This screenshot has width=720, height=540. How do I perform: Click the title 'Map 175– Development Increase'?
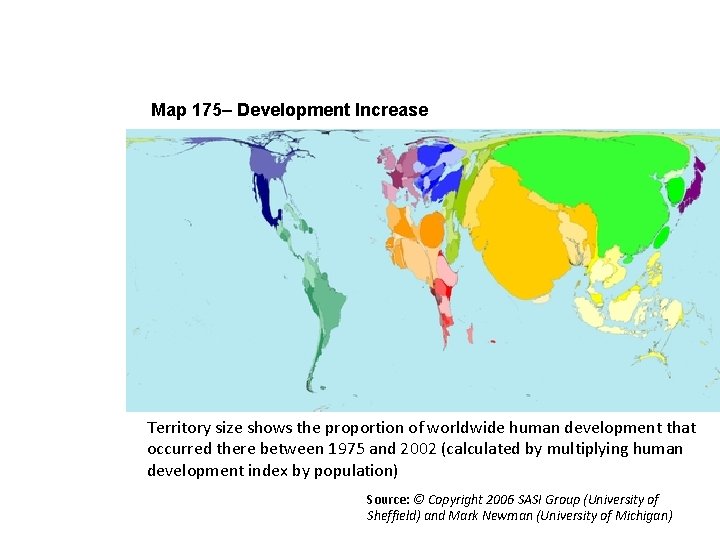[289, 110]
